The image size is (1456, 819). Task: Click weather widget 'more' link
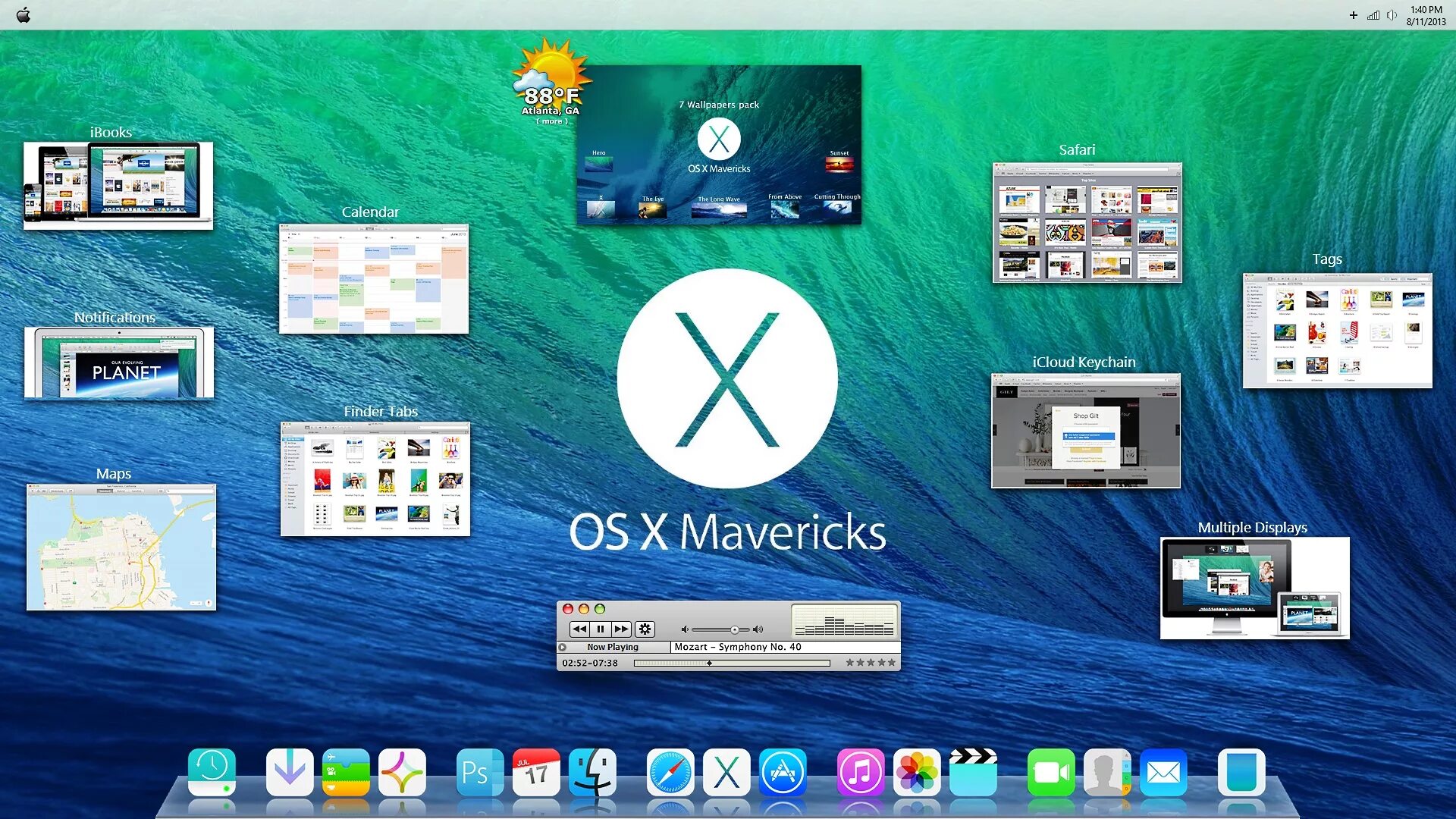[552, 121]
